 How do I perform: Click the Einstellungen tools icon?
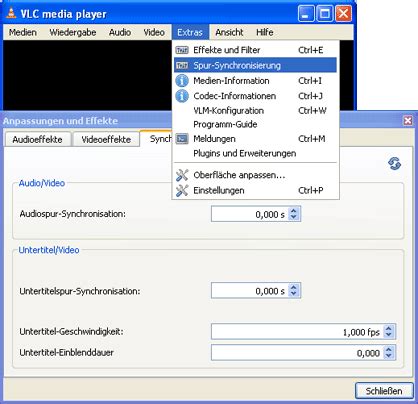(x=182, y=190)
